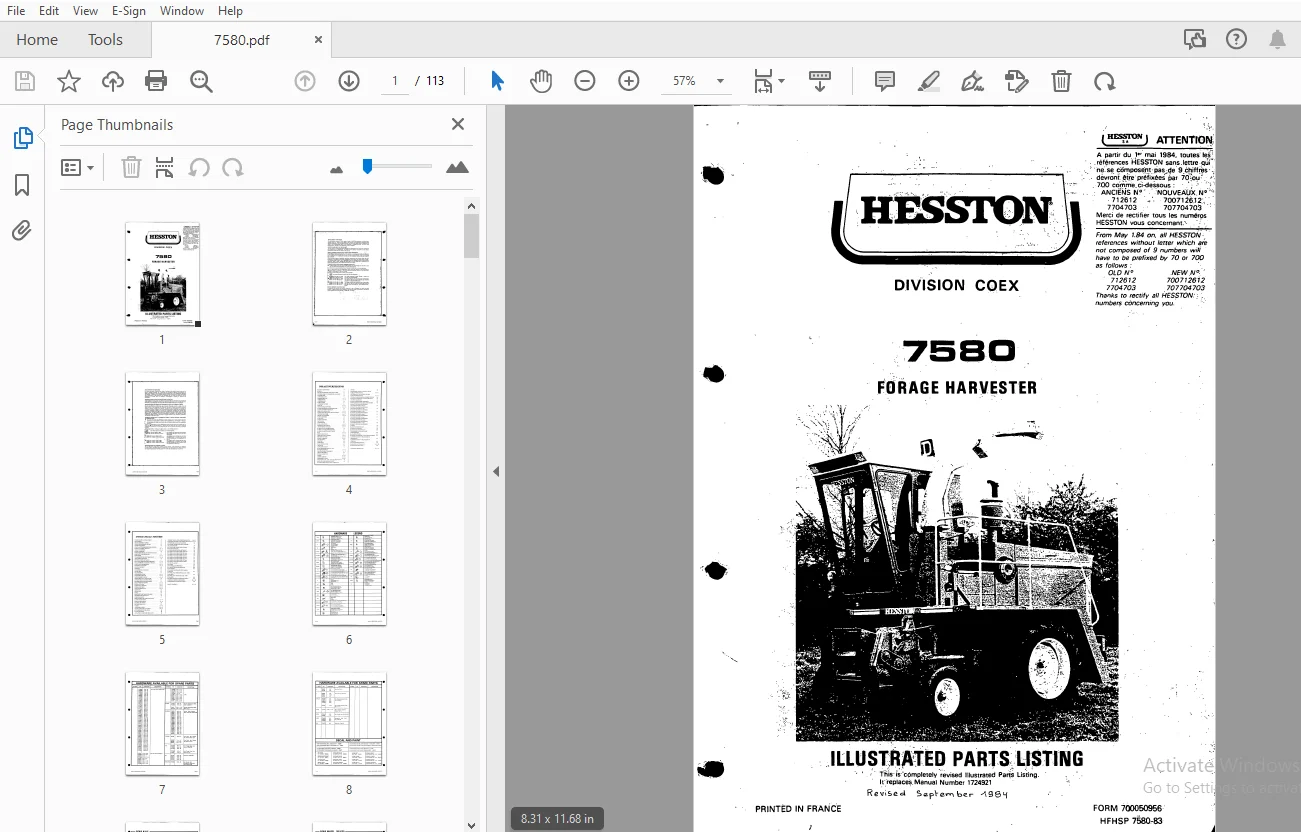Rotate the page with toolbar rotate icon
Screen dimensions: 1301x832
(1105, 81)
